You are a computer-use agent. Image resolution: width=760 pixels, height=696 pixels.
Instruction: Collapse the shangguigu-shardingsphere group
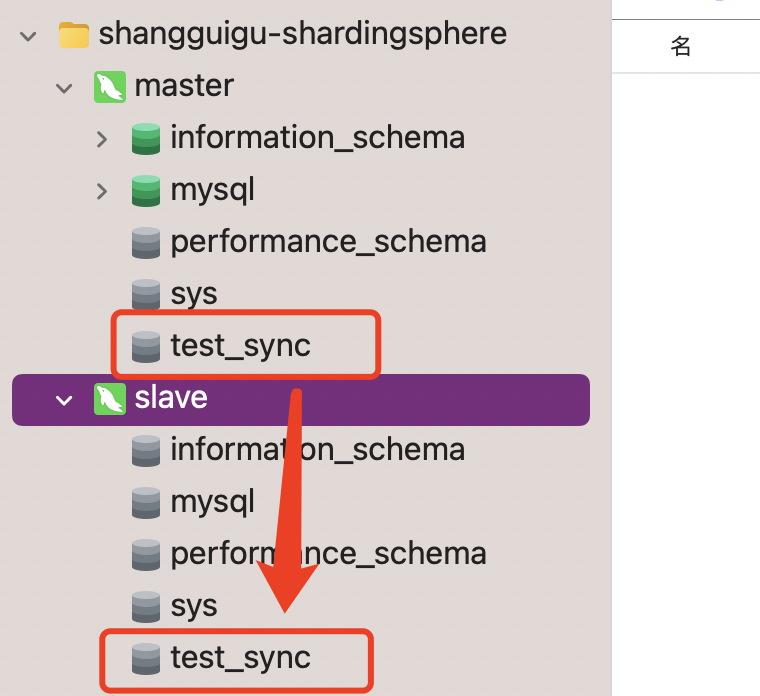point(29,35)
